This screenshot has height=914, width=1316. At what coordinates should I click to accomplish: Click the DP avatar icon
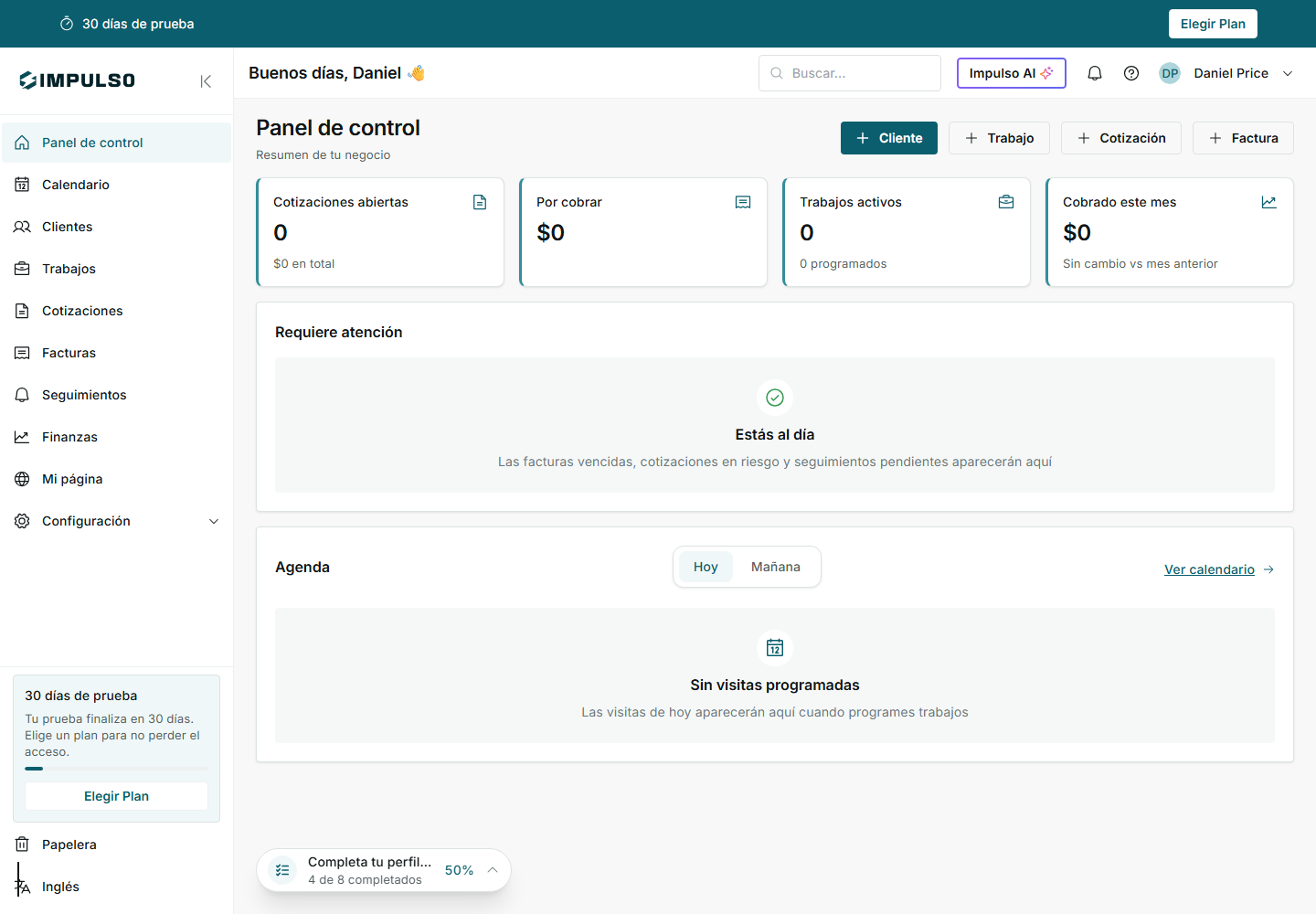1170,73
